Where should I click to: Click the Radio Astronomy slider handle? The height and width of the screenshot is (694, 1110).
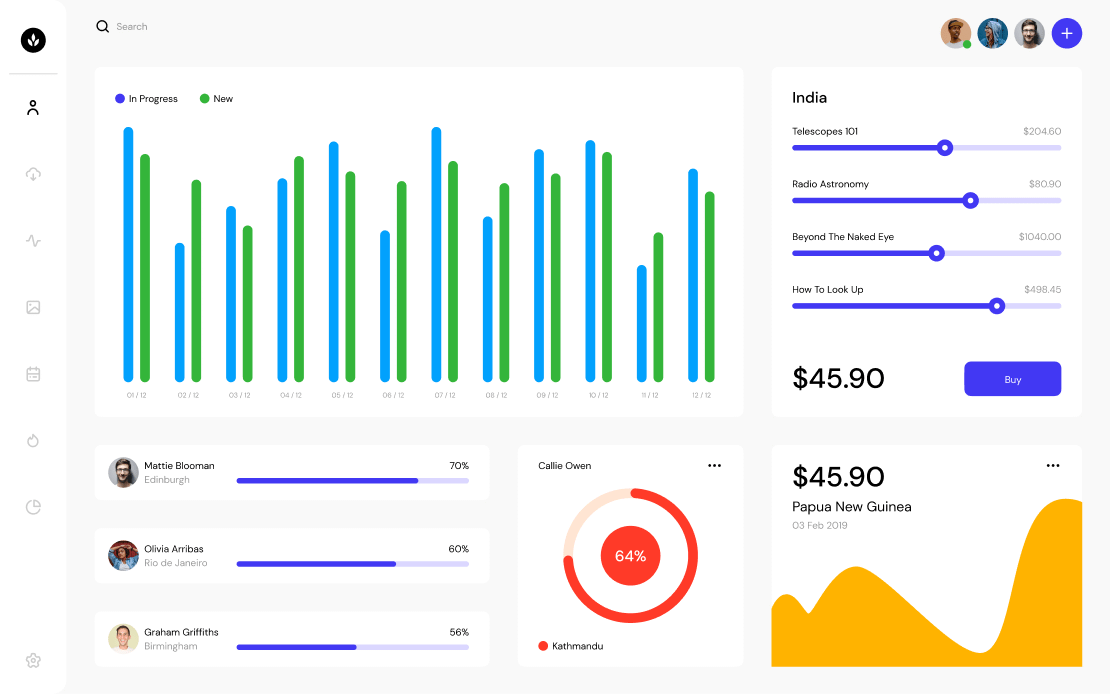click(971, 200)
